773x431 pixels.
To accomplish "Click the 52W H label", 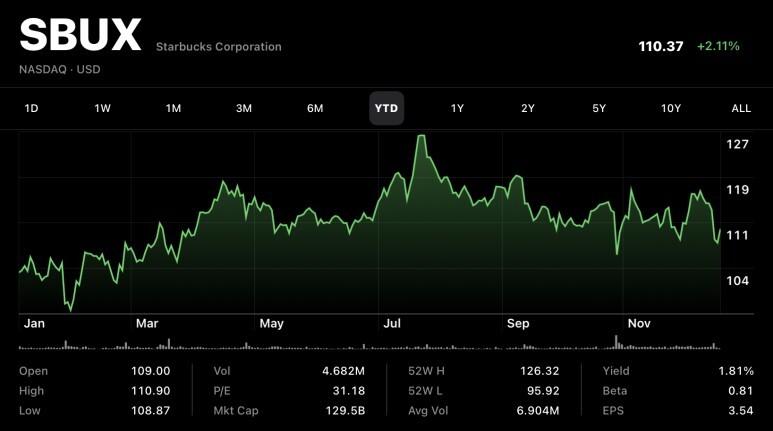I will [426, 371].
